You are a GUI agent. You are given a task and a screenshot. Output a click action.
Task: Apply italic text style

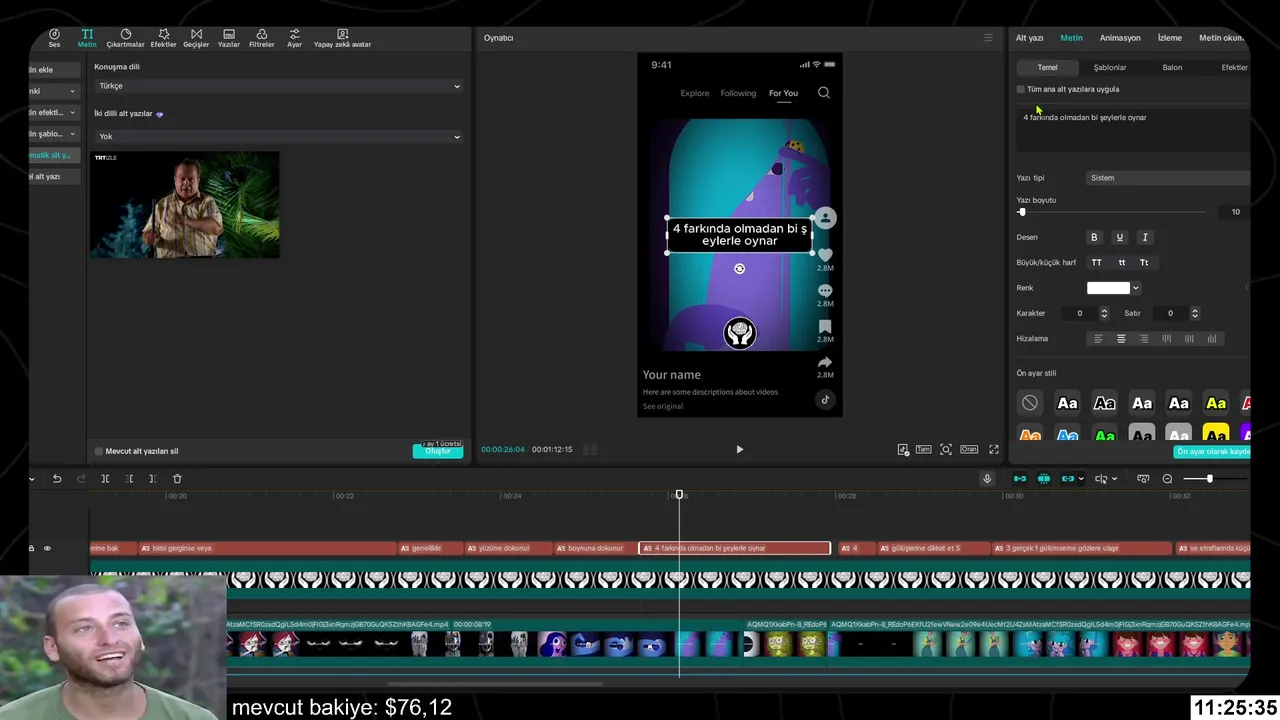pyautogui.click(x=1145, y=237)
